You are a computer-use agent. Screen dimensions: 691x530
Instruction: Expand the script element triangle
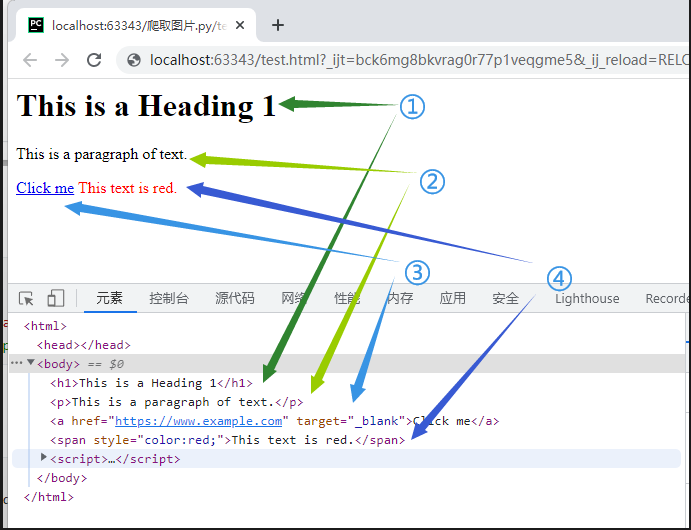point(44,457)
